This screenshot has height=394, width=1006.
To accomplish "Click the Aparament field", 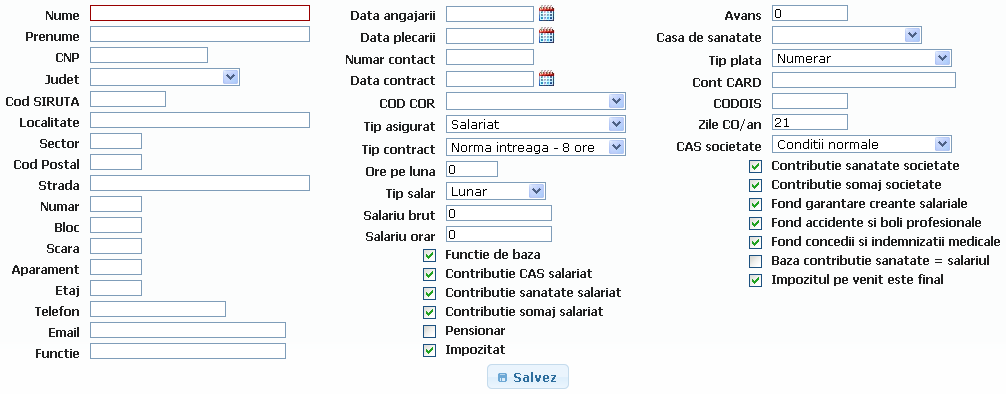I will [115, 267].
